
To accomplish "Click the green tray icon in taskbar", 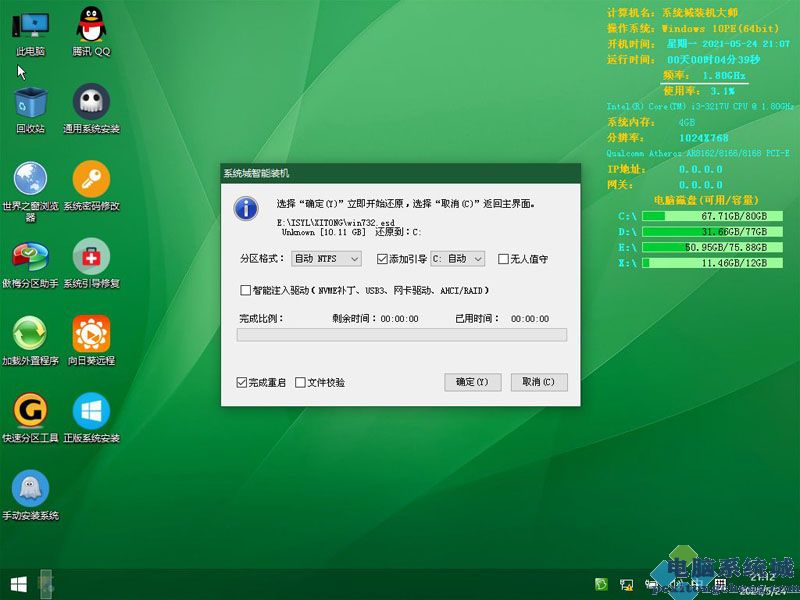I will [x=602, y=585].
